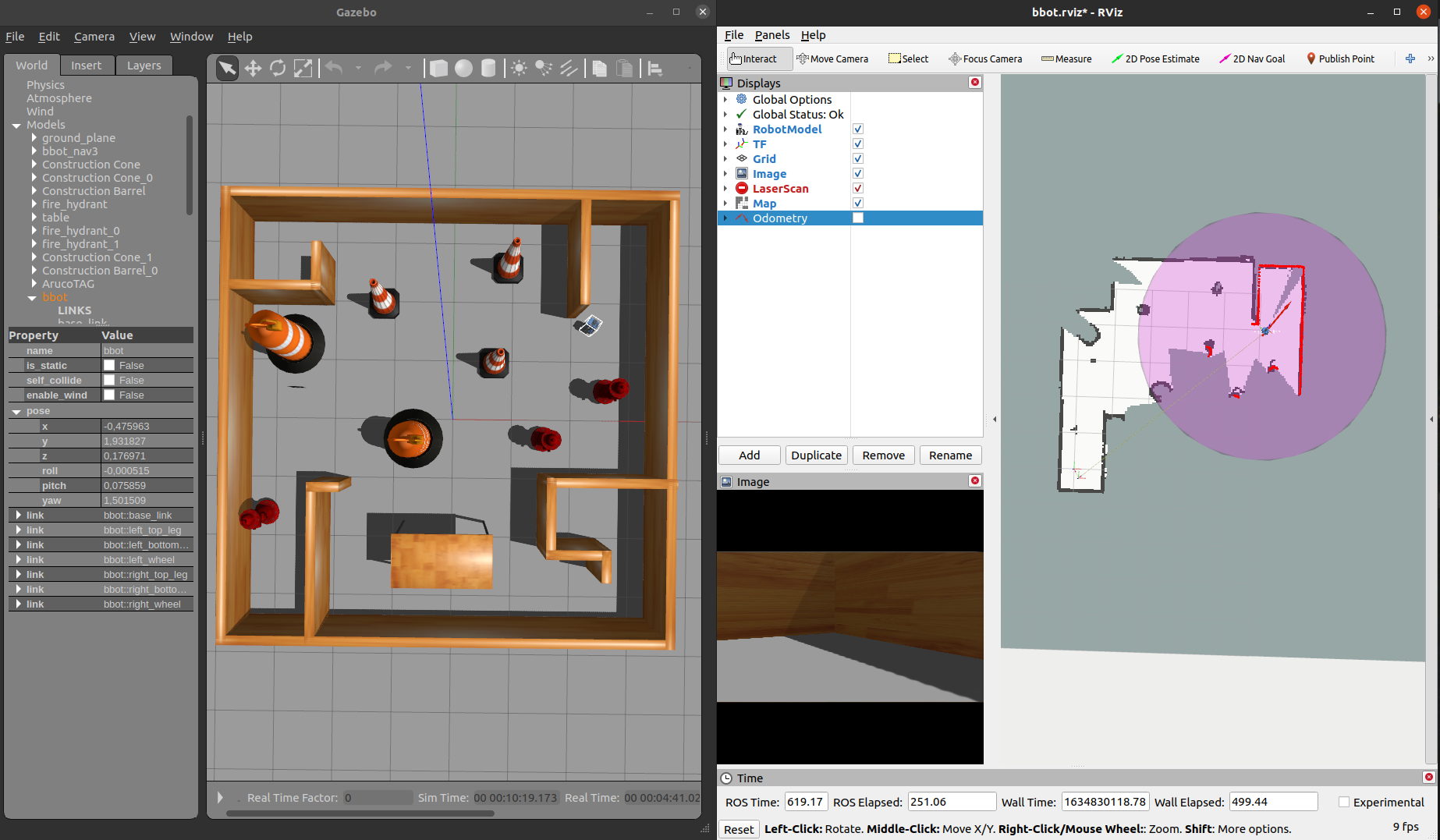Expand the Construction Barrel model node
Screen dimensions: 1440x840
coord(34,191)
